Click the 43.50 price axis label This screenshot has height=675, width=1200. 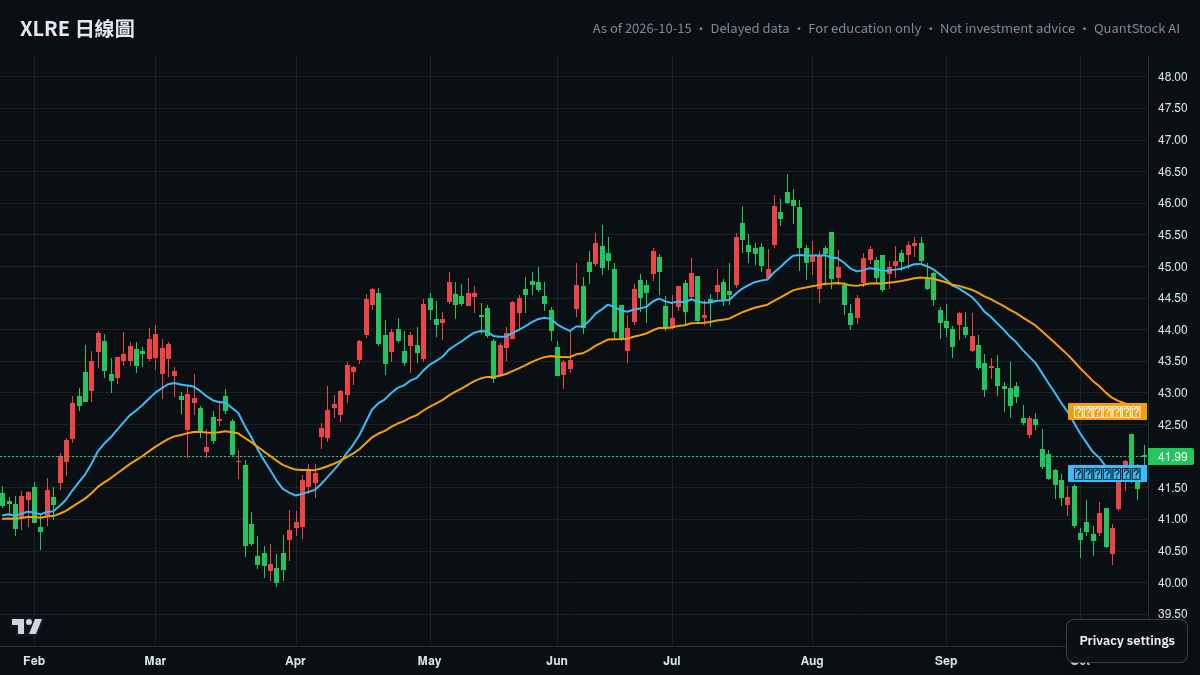(x=1173, y=361)
